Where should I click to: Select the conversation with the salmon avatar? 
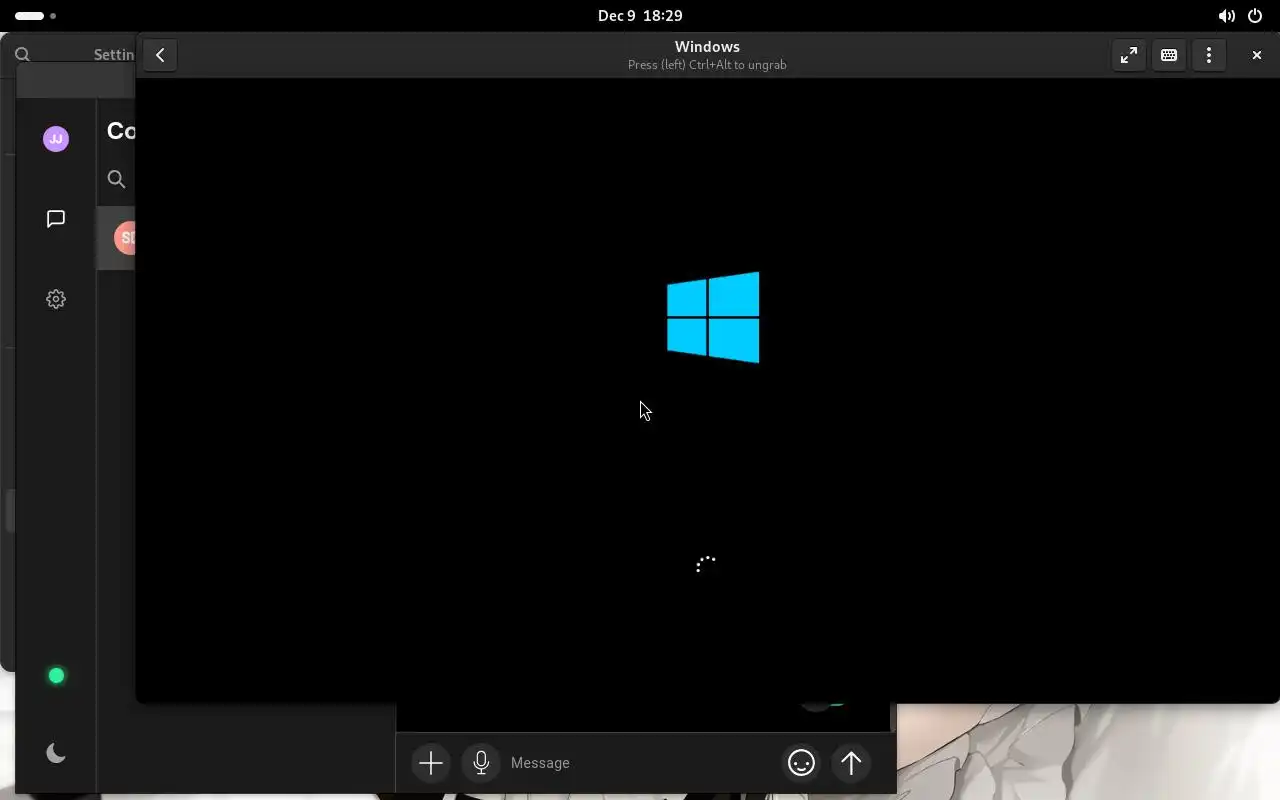116,238
